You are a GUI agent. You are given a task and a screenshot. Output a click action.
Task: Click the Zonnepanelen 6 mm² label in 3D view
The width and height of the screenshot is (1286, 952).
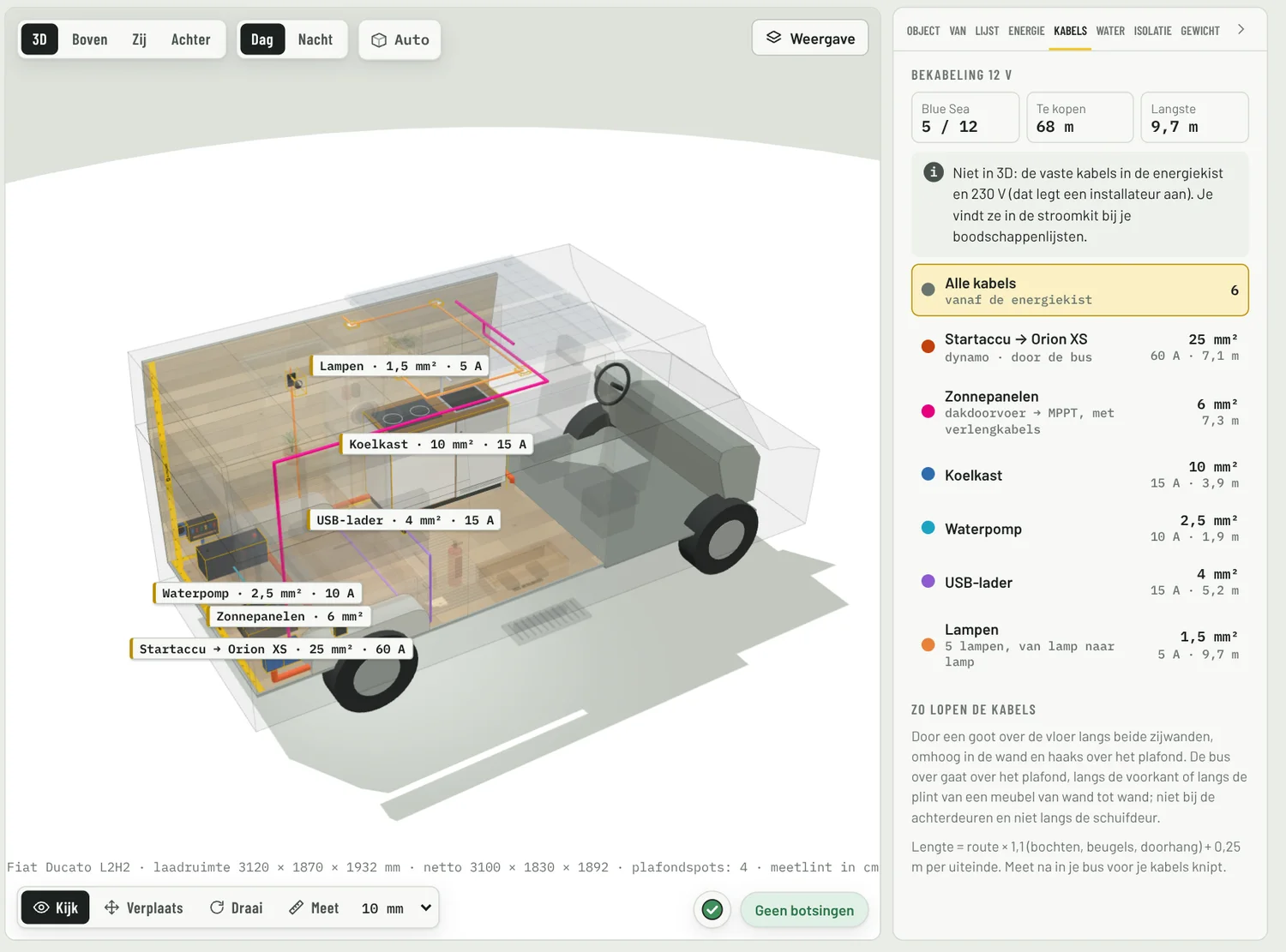coord(289,616)
